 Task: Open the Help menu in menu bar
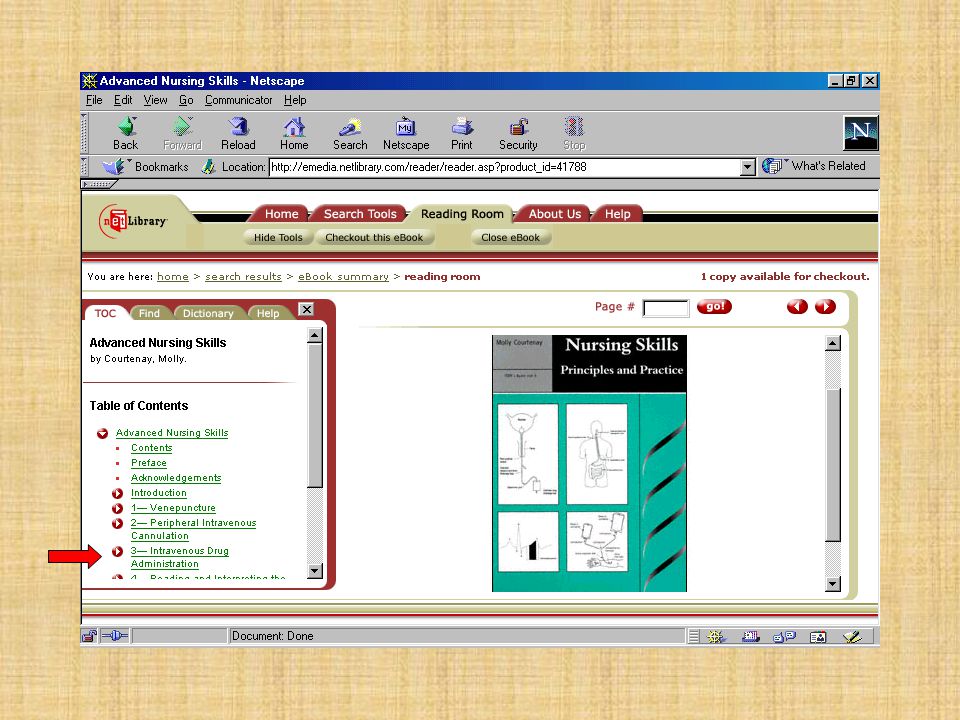(x=295, y=100)
